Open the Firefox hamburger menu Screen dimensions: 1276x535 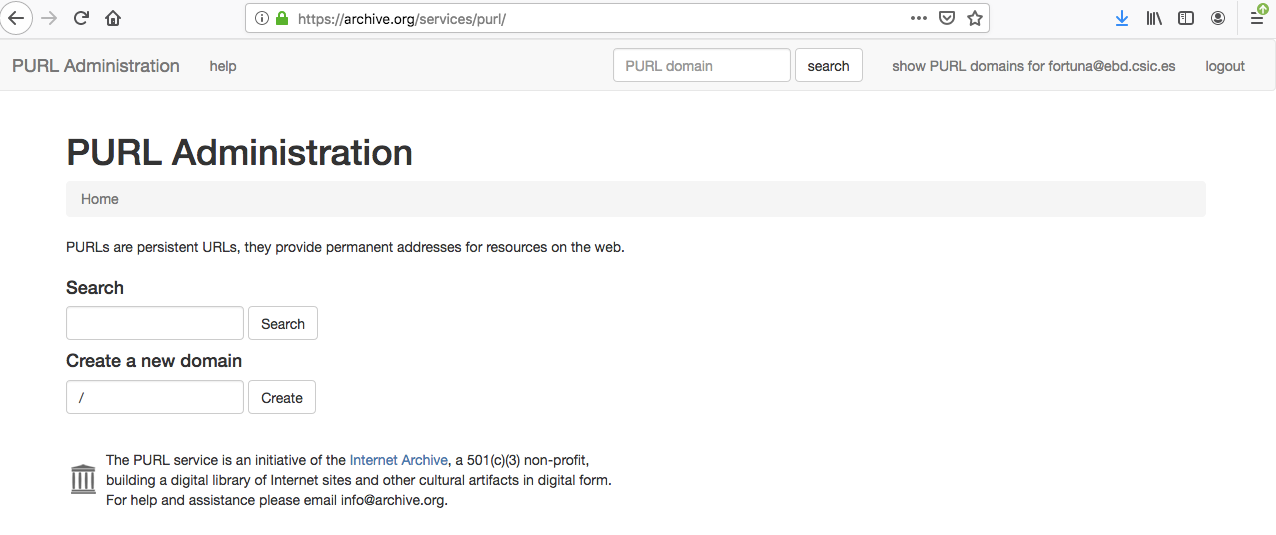(x=1257, y=18)
